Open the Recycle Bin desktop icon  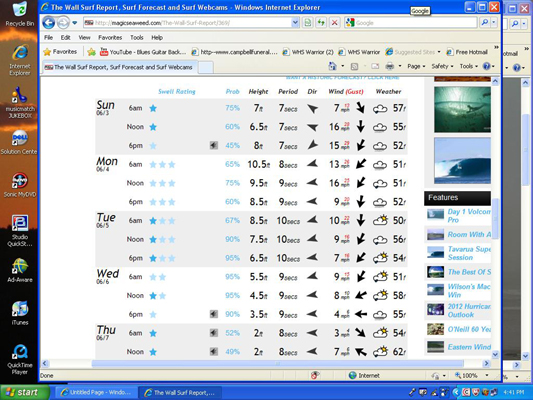(x=19, y=14)
